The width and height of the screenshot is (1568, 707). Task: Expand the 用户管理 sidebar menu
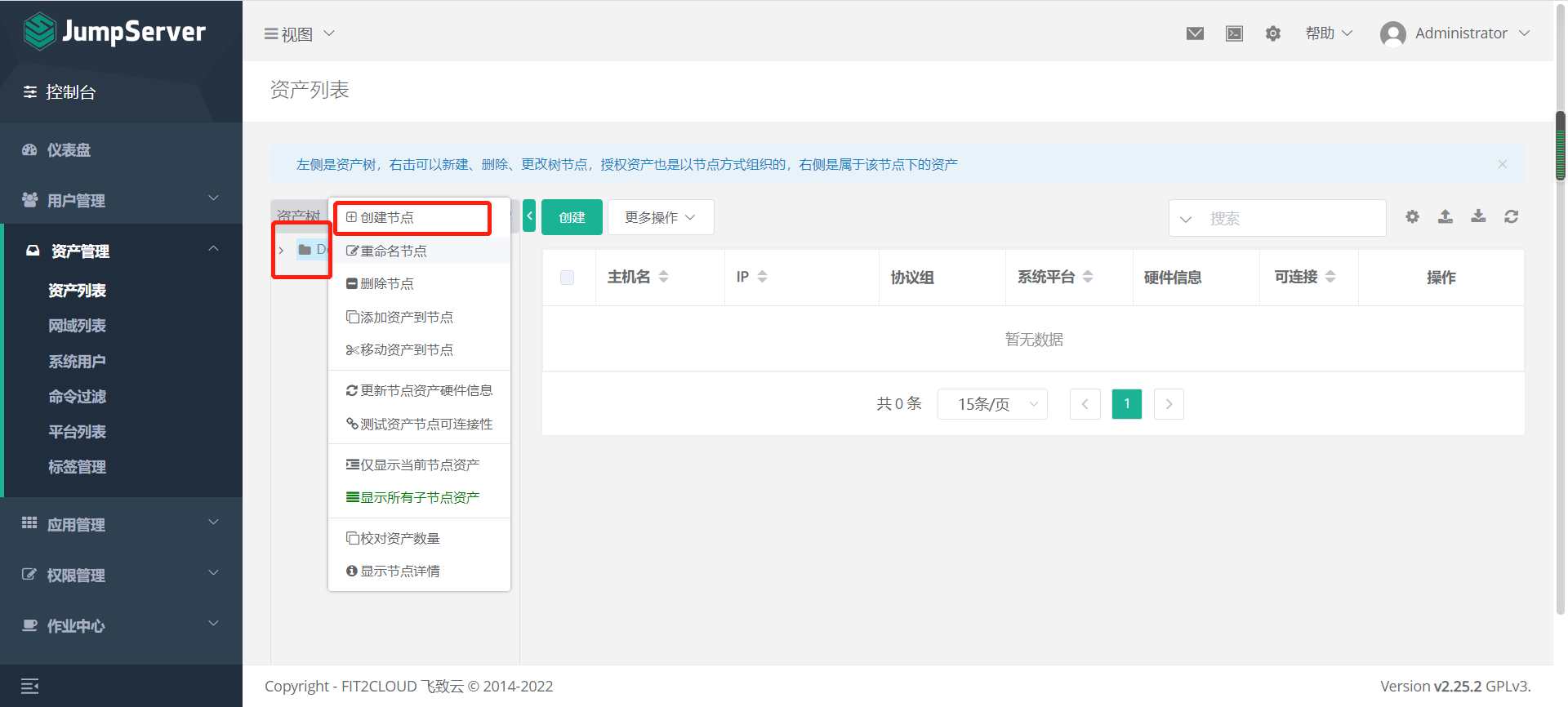click(x=121, y=200)
